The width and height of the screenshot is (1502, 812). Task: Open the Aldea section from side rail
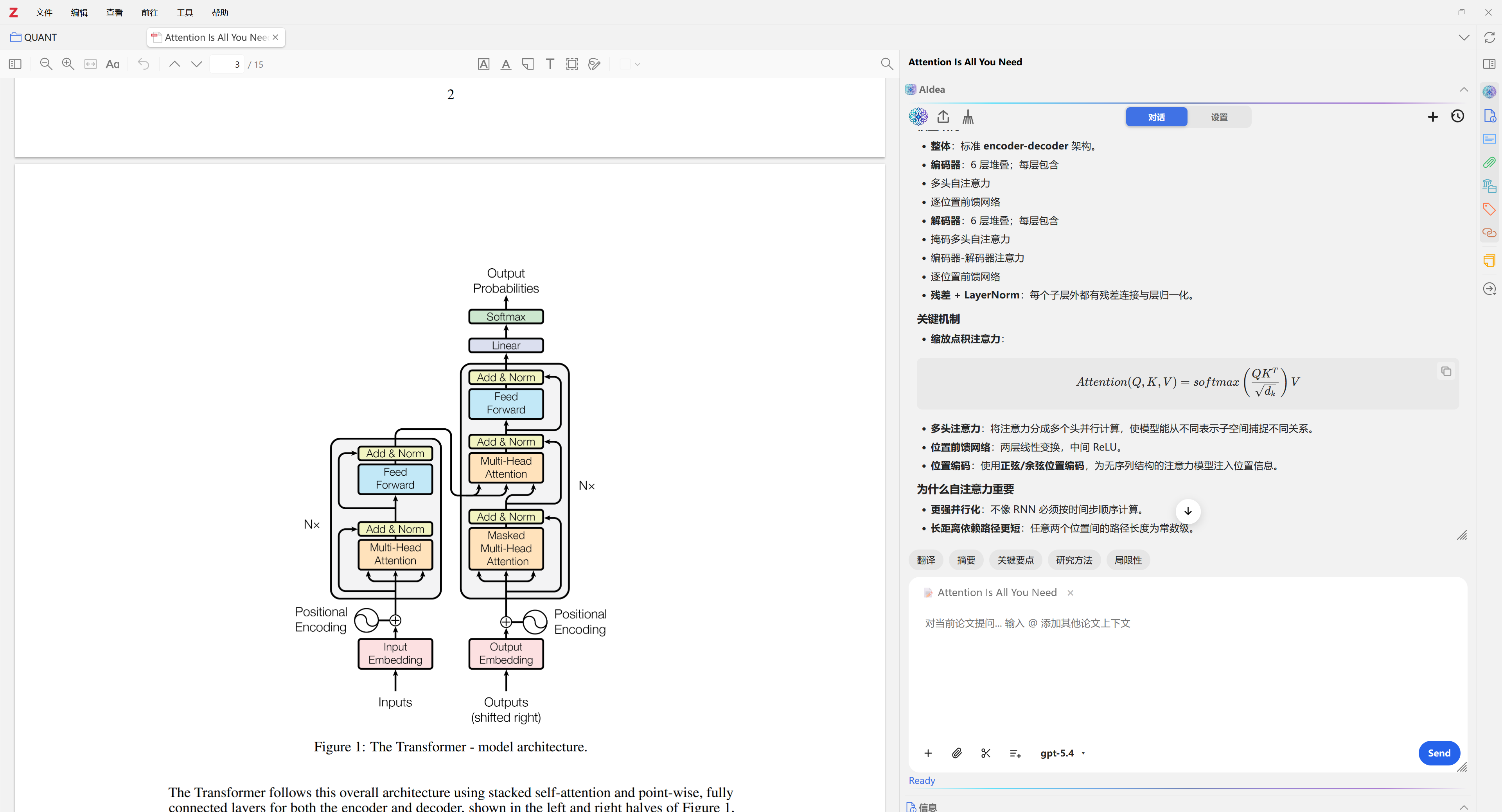(1489, 92)
